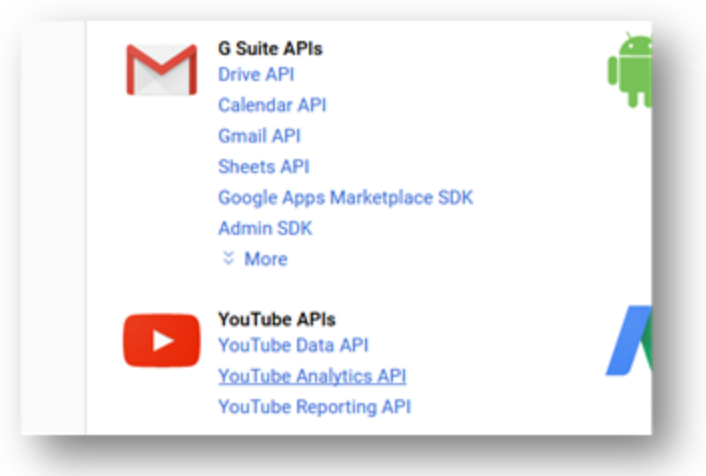Open the Drive API link
This screenshot has height=476, width=706.
click(x=256, y=74)
